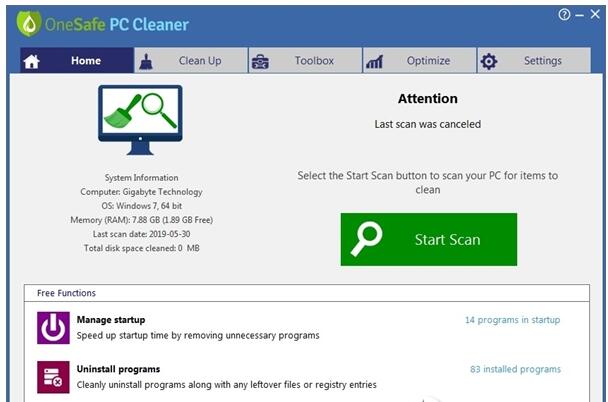The width and height of the screenshot is (608, 402).
Task: Click the house icon on Home tab
Action: pyautogui.click(x=31, y=61)
